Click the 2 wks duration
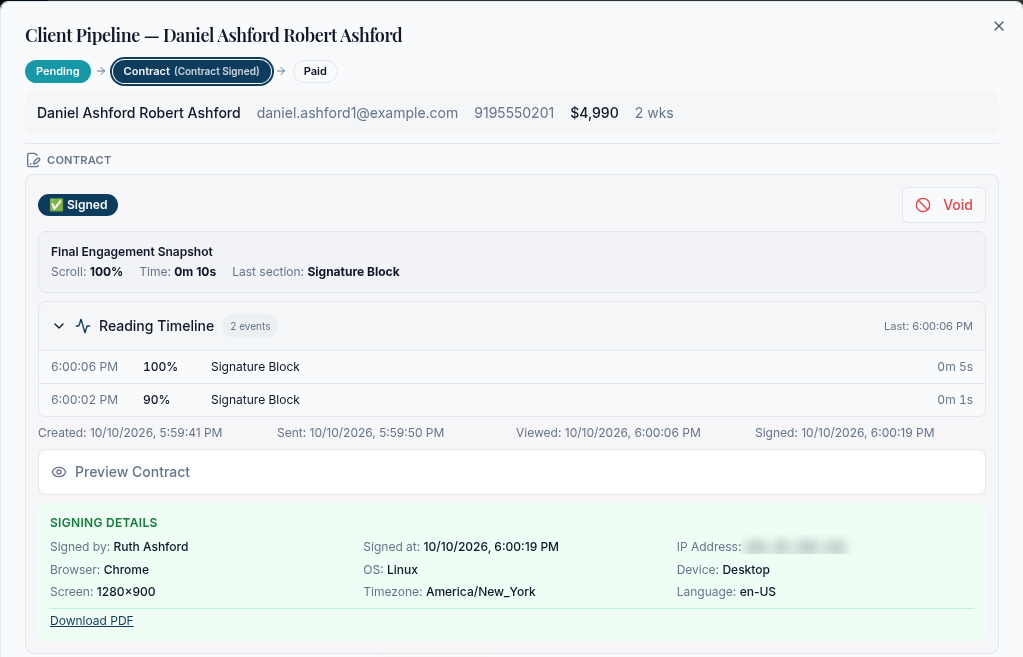 (x=654, y=113)
